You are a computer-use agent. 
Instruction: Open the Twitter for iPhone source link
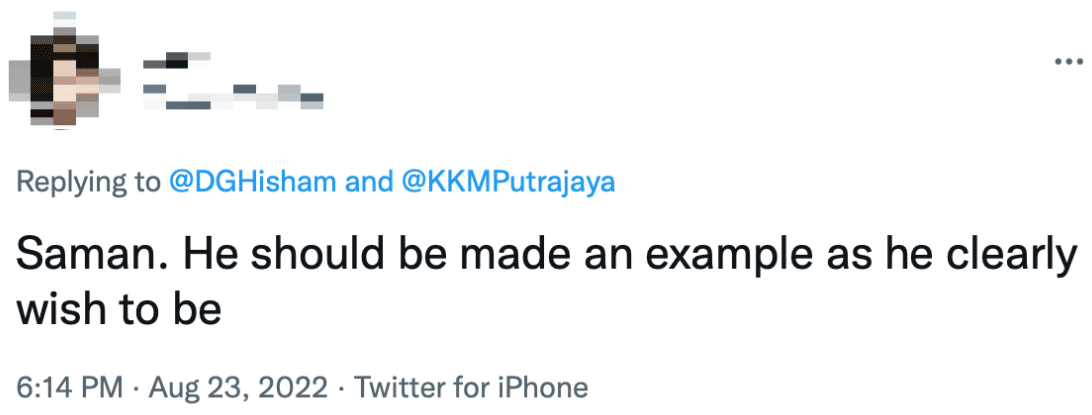click(472, 387)
